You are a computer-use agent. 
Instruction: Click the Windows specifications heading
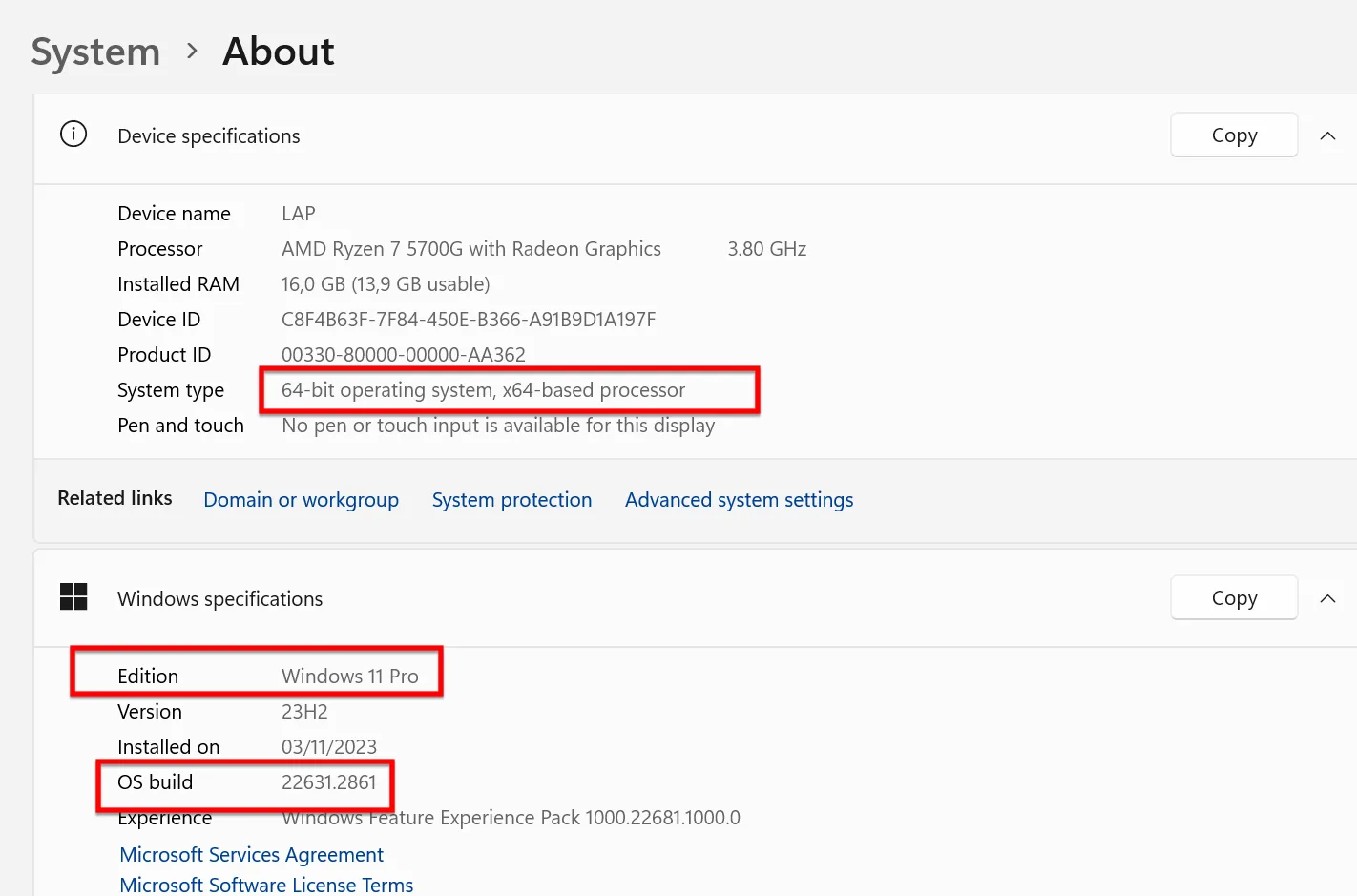[x=219, y=599]
